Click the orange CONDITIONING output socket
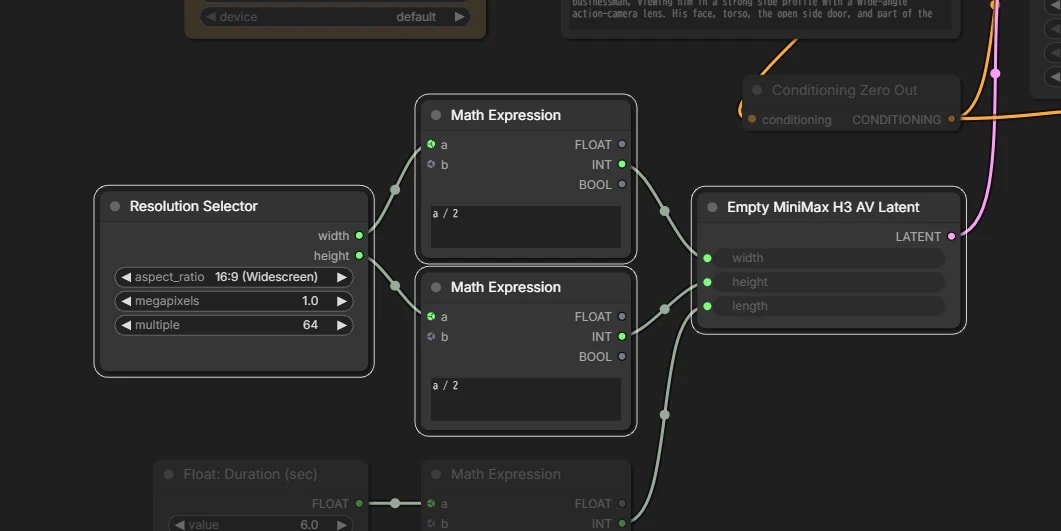This screenshot has width=1061, height=531. [951, 119]
